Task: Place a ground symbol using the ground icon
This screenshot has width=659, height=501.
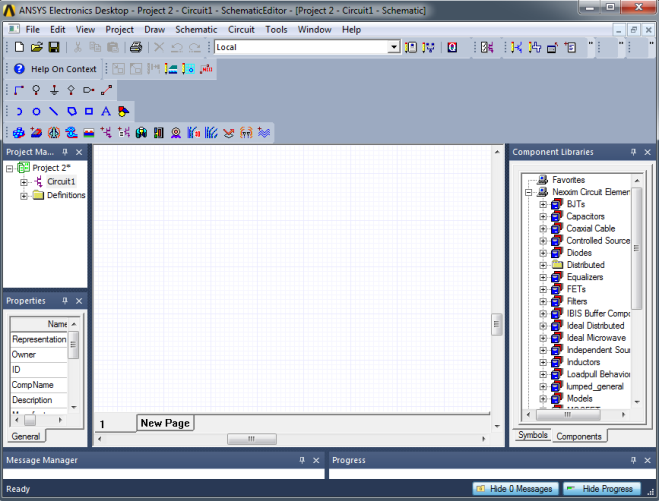Action: [54, 90]
